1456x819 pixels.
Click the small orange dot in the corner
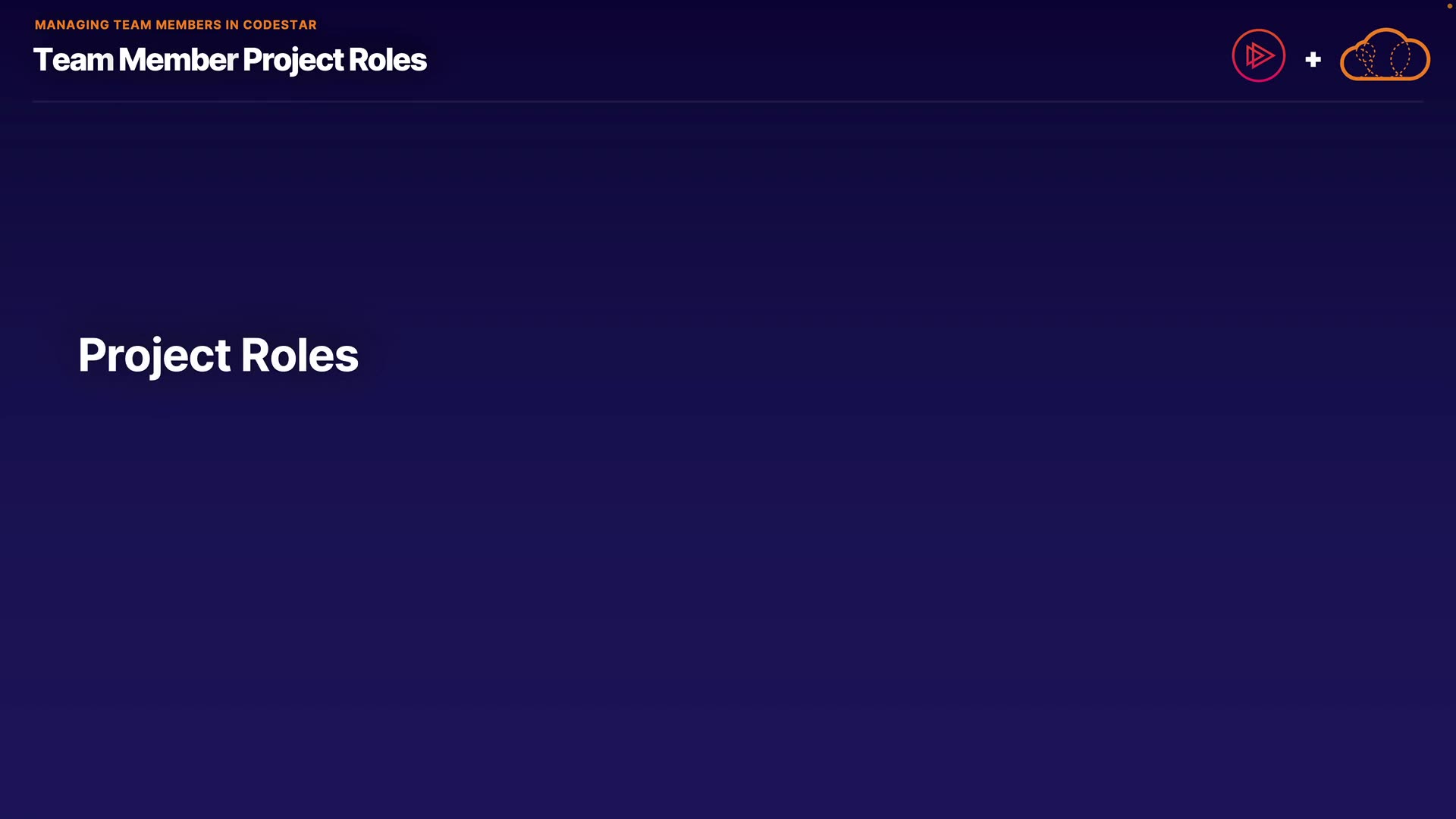coord(1449,6)
